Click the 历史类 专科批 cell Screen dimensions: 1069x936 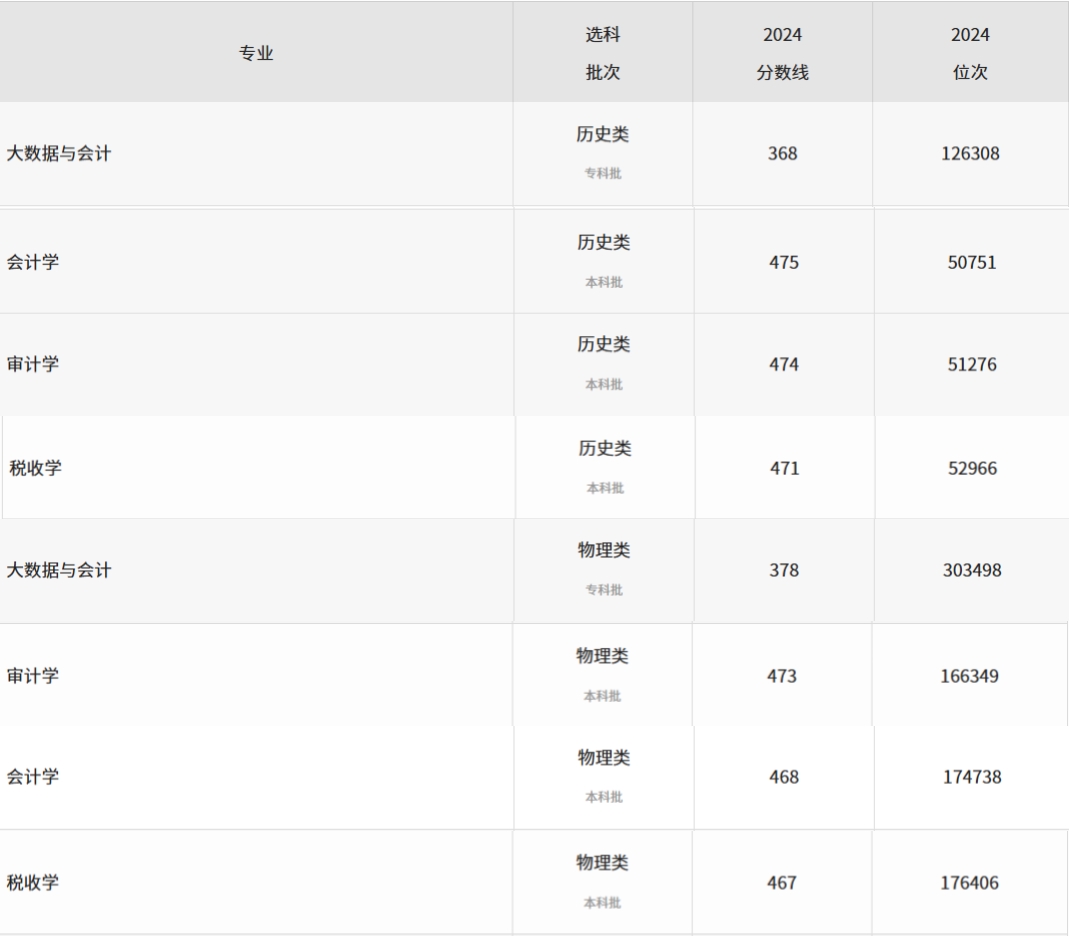[603, 153]
